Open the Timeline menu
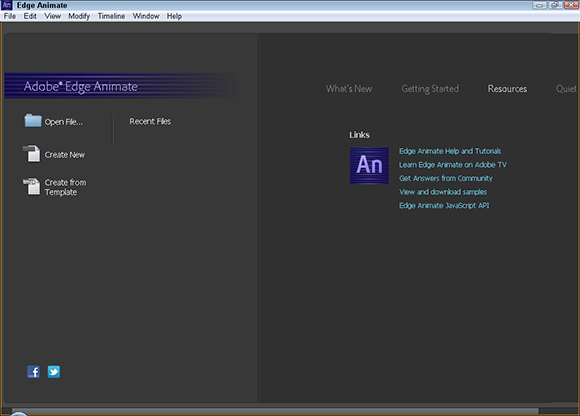The image size is (580, 416). click(x=111, y=16)
